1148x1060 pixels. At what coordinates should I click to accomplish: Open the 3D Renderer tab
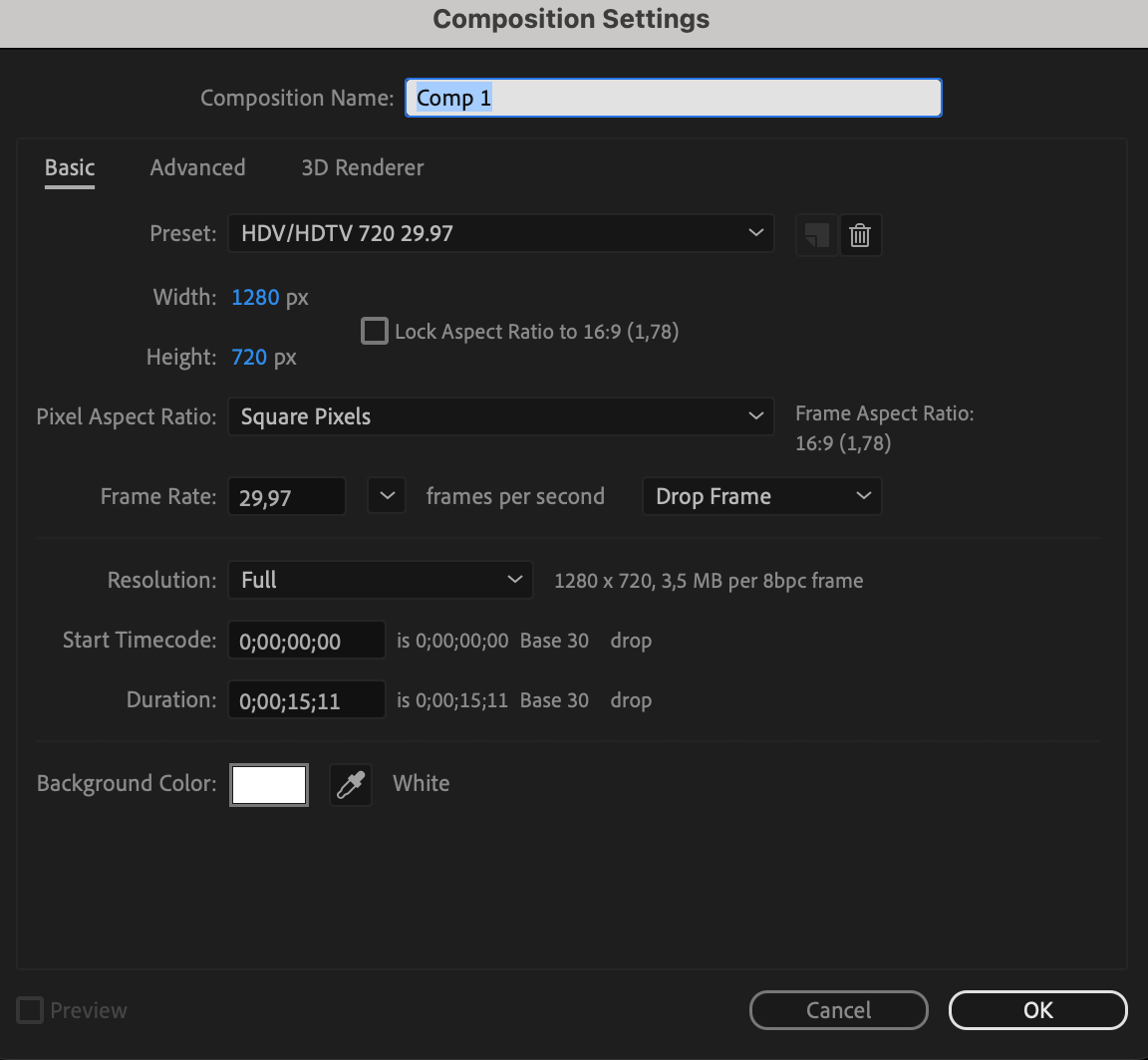pos(362,167)
